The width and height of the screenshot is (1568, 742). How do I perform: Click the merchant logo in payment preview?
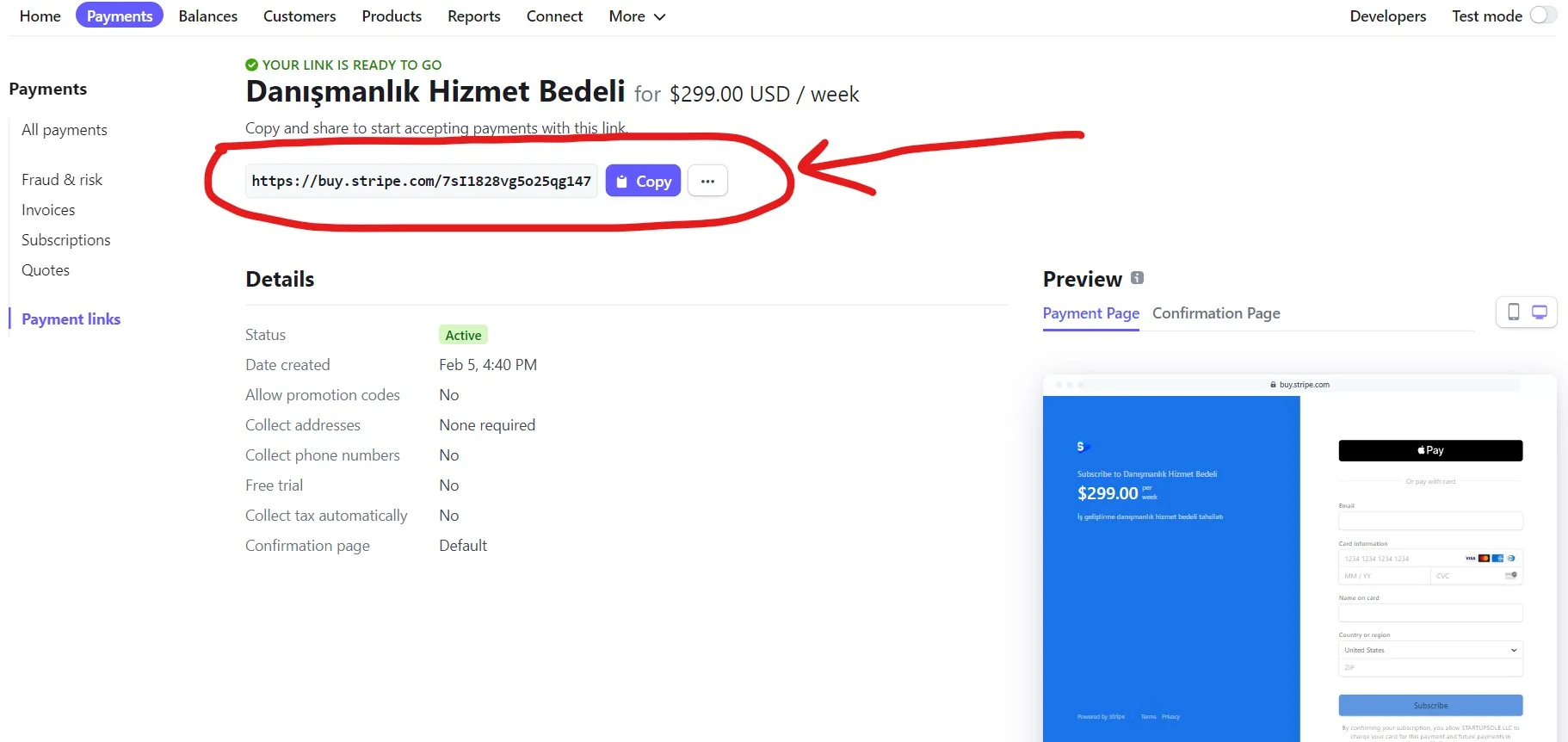1083,447
